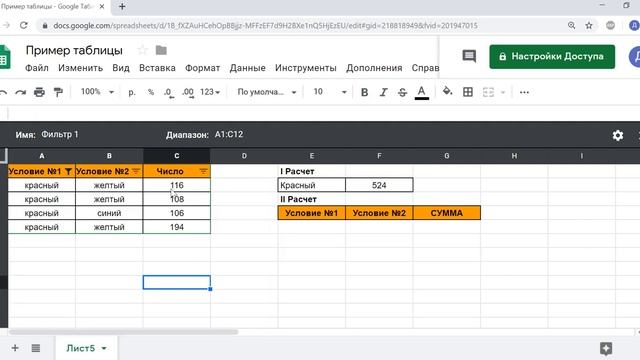Move document using folder icon
The image size is (640, 360).
161,50
